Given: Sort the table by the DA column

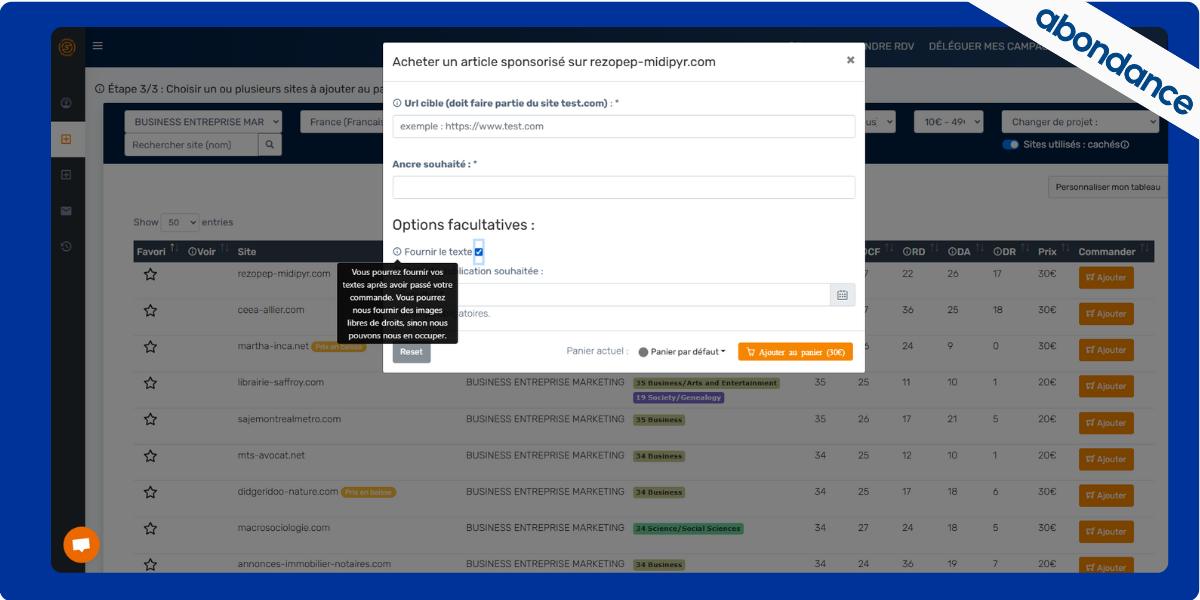Looking at the screenshot, I should (x=964, y=251).
